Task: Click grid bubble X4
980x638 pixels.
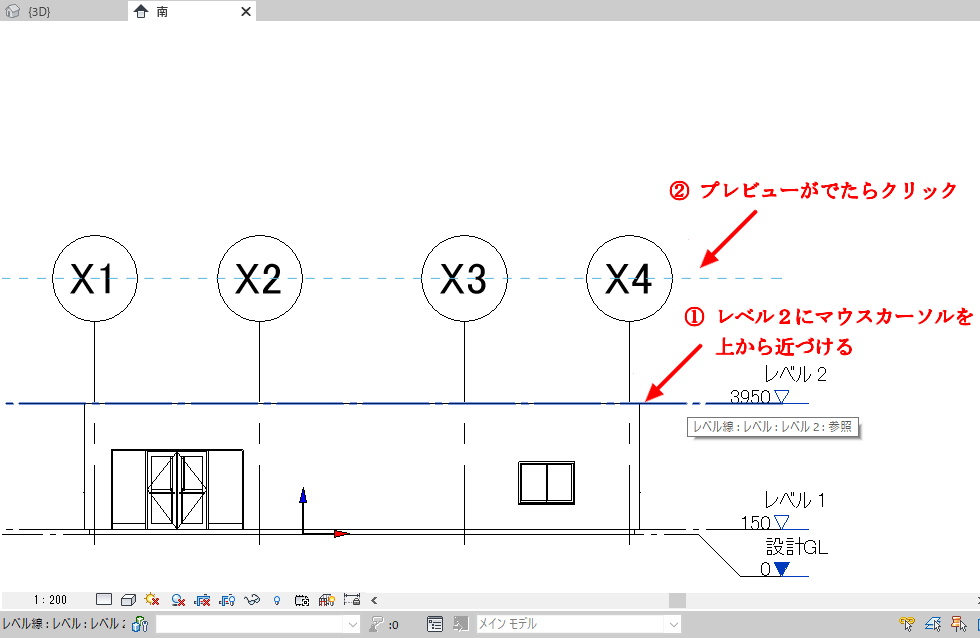Action: 629,279
